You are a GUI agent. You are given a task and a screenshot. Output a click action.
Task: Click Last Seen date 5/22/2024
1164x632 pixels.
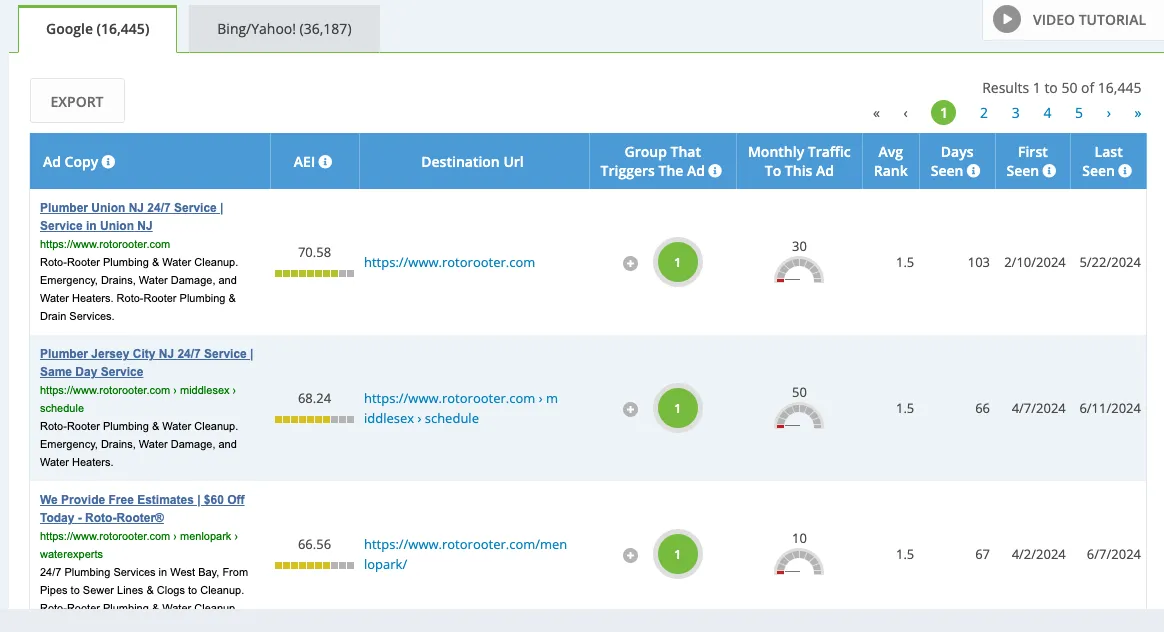[x=1110, y=262]
